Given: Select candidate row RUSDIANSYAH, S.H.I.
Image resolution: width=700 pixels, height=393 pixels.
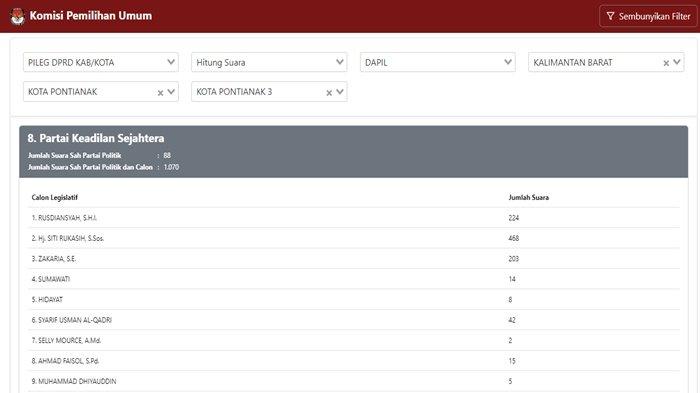Looking at the screenshot, I should coord(354,218).
